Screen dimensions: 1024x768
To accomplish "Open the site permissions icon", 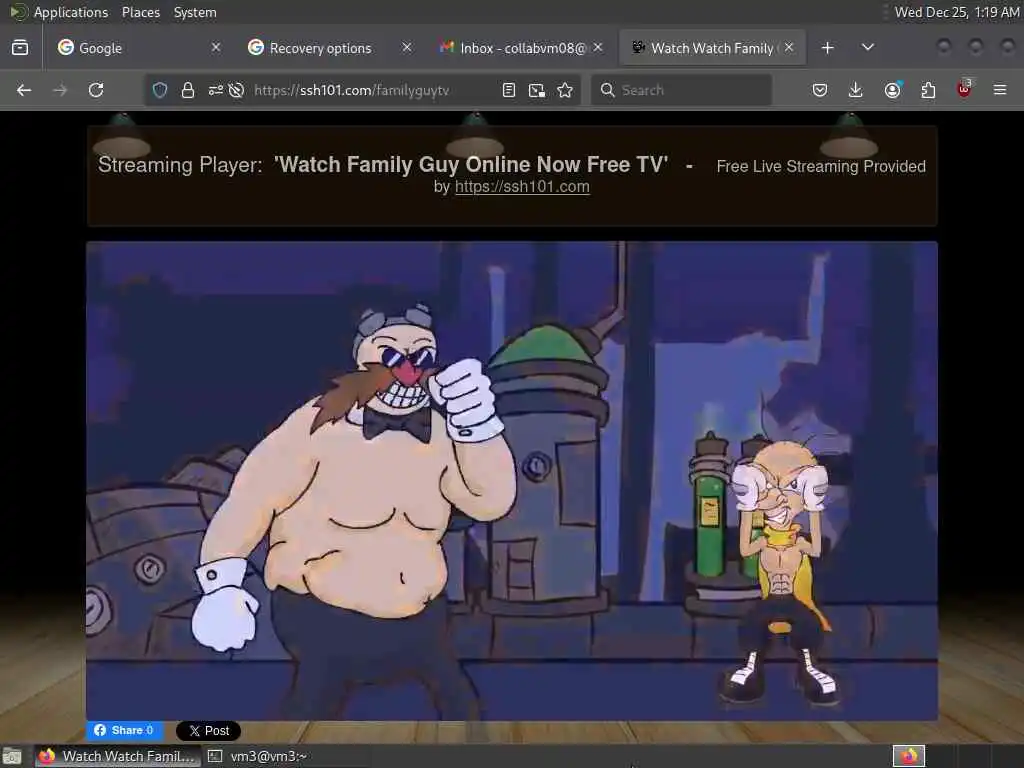I will [216, 90].
